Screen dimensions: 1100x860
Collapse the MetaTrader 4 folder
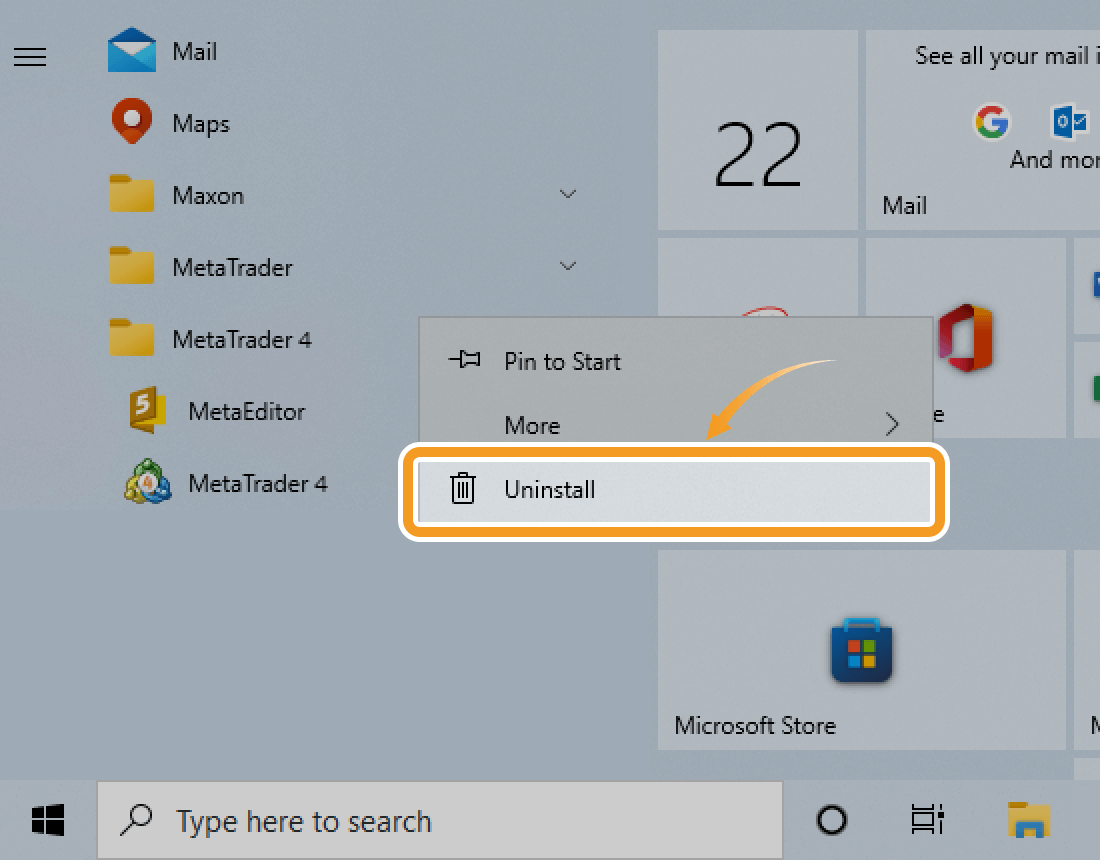tap(240, 339)
